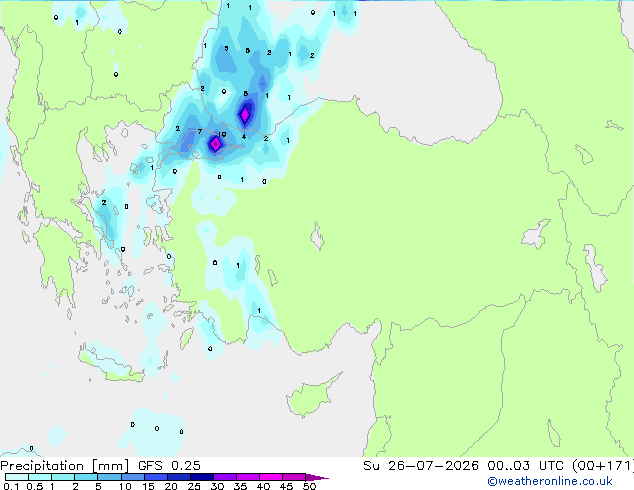Screen dimensions: 634x490
Task: Click the "GFS 0.25" model label
Action: (169, 466)
